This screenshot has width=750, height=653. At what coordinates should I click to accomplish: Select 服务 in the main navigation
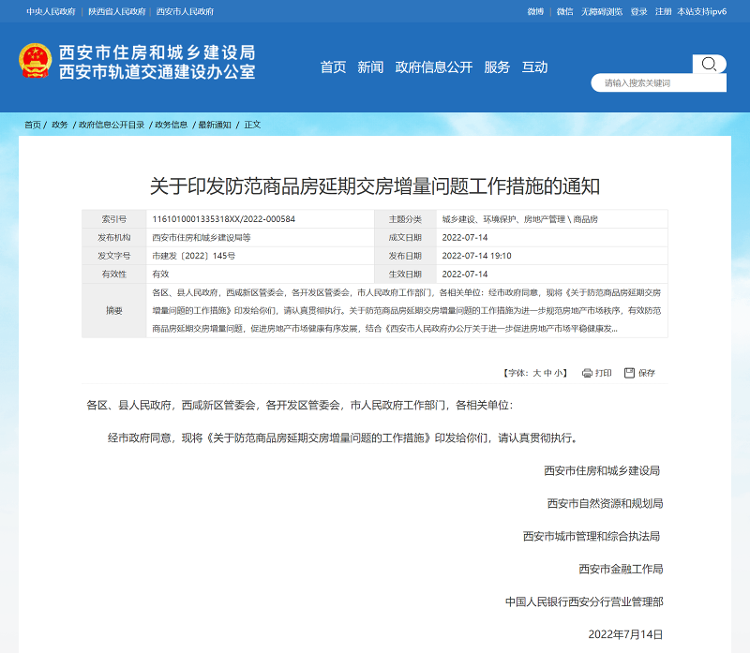(497, 67)
